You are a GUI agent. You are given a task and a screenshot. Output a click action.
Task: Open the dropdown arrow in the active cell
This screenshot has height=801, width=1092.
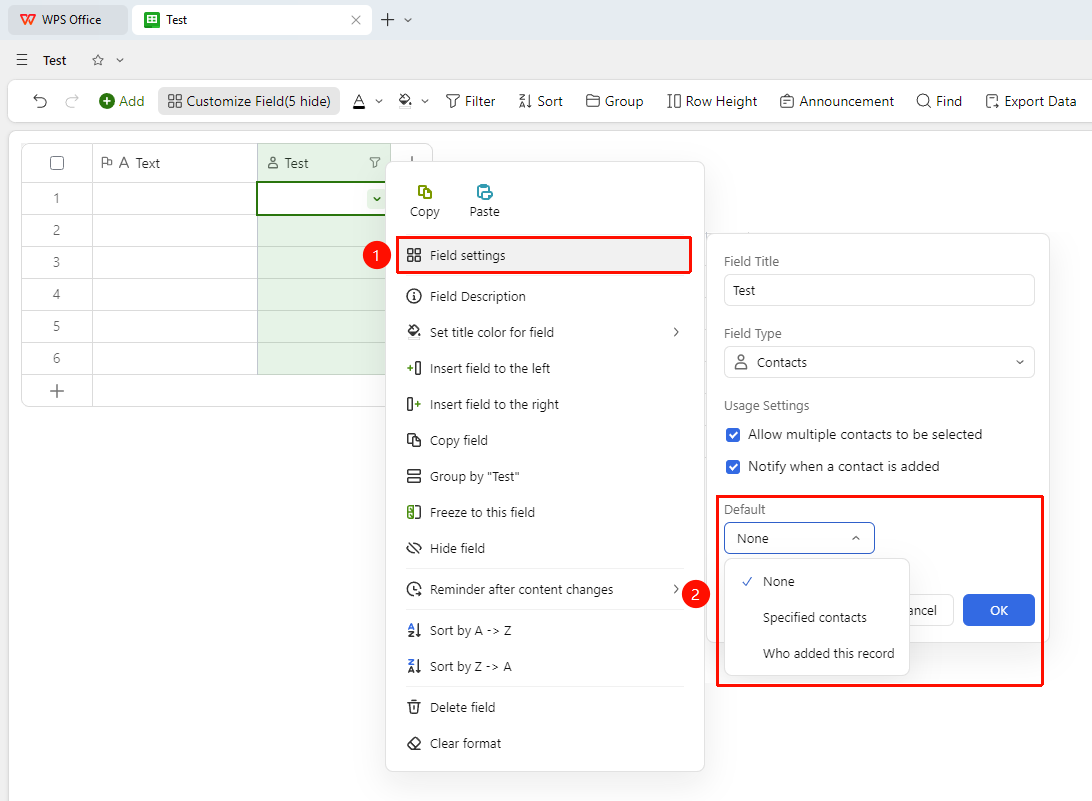377,199
